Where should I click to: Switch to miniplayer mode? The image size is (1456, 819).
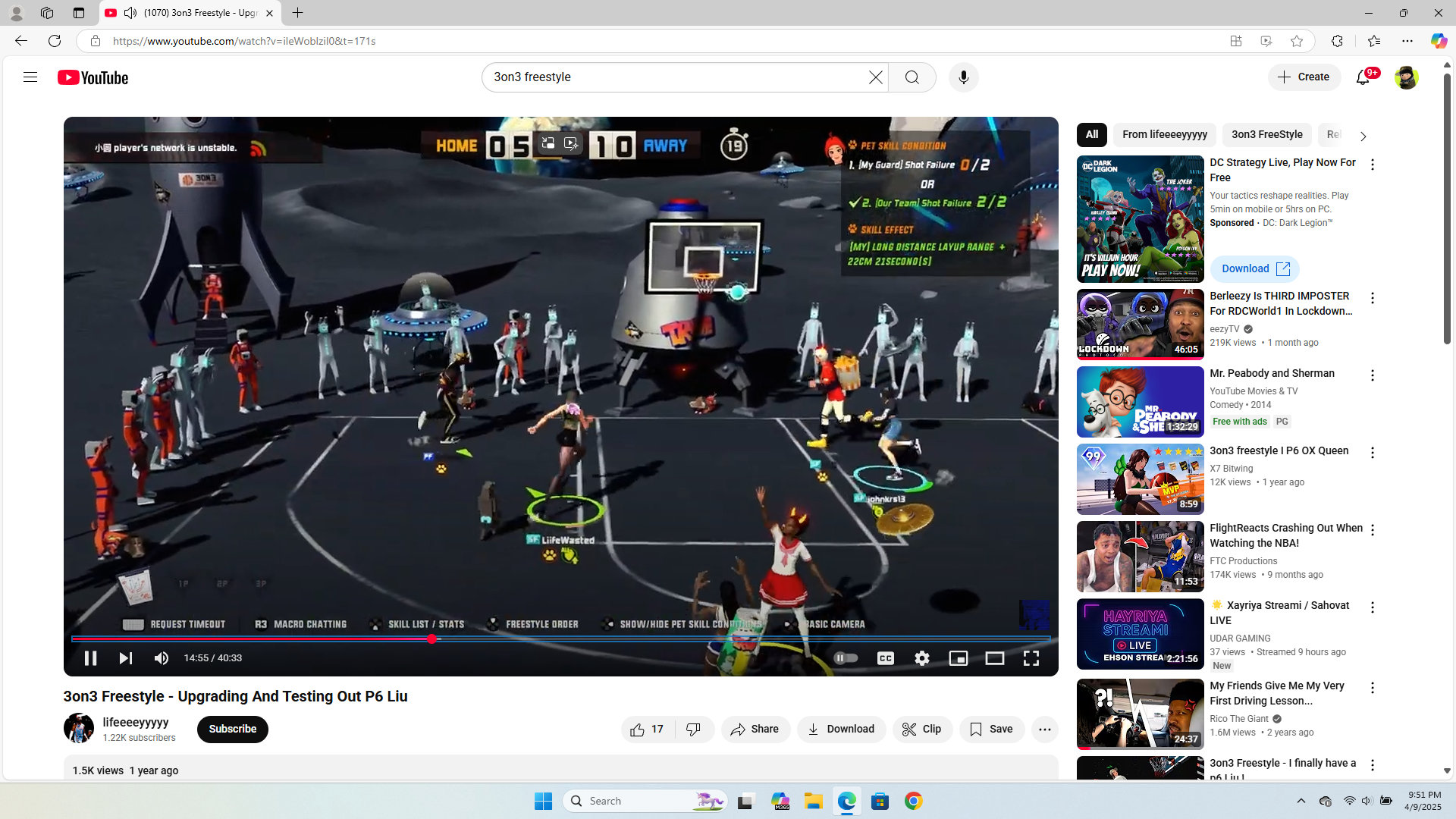pos(958,658)
